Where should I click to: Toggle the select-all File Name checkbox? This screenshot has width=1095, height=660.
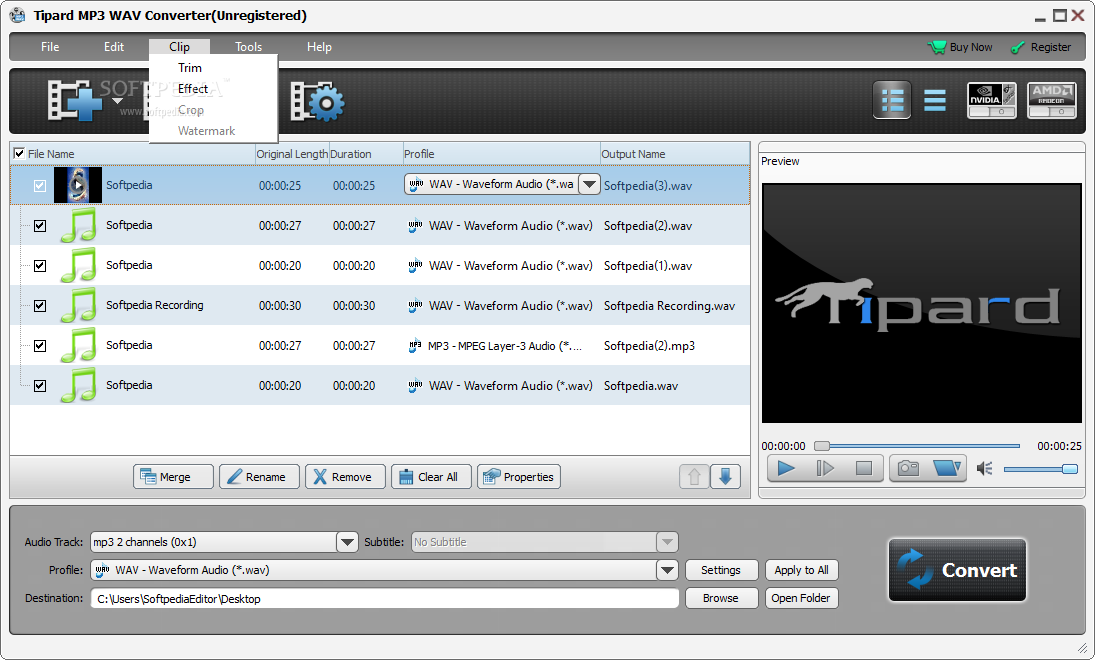click(x=19, y=153)
